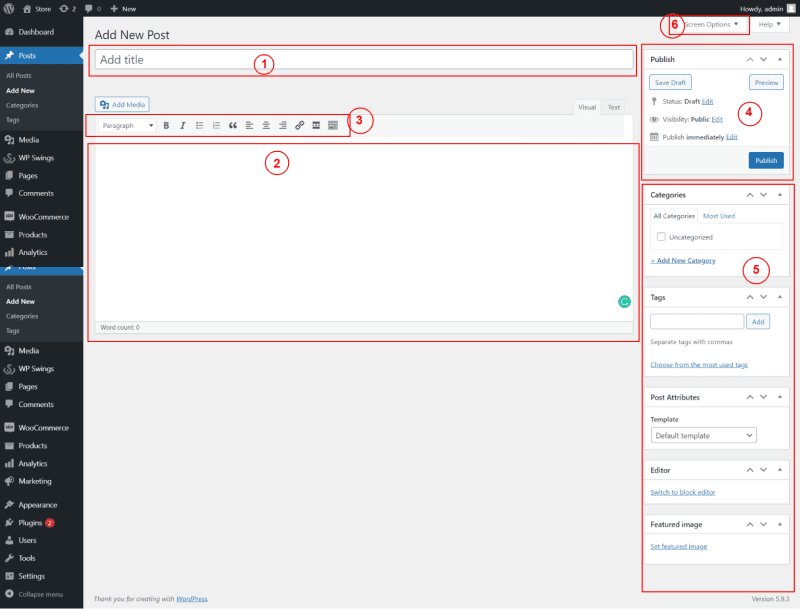Open the Template dropdown in Post Attributes
800x609 pixels.
coord(703,435)
